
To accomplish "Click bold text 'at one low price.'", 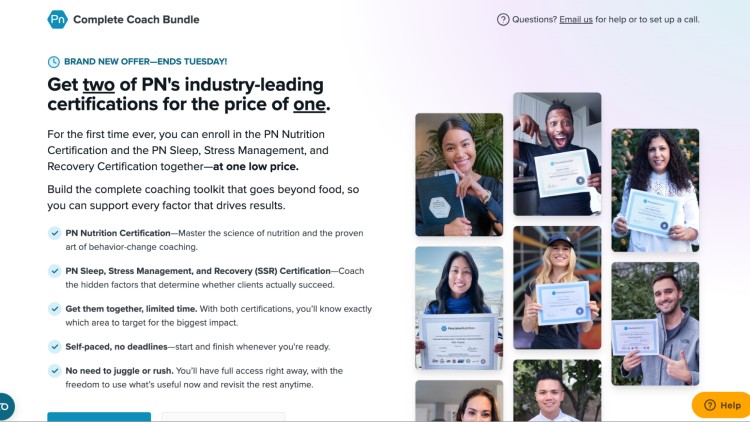I will pos(256,167).
